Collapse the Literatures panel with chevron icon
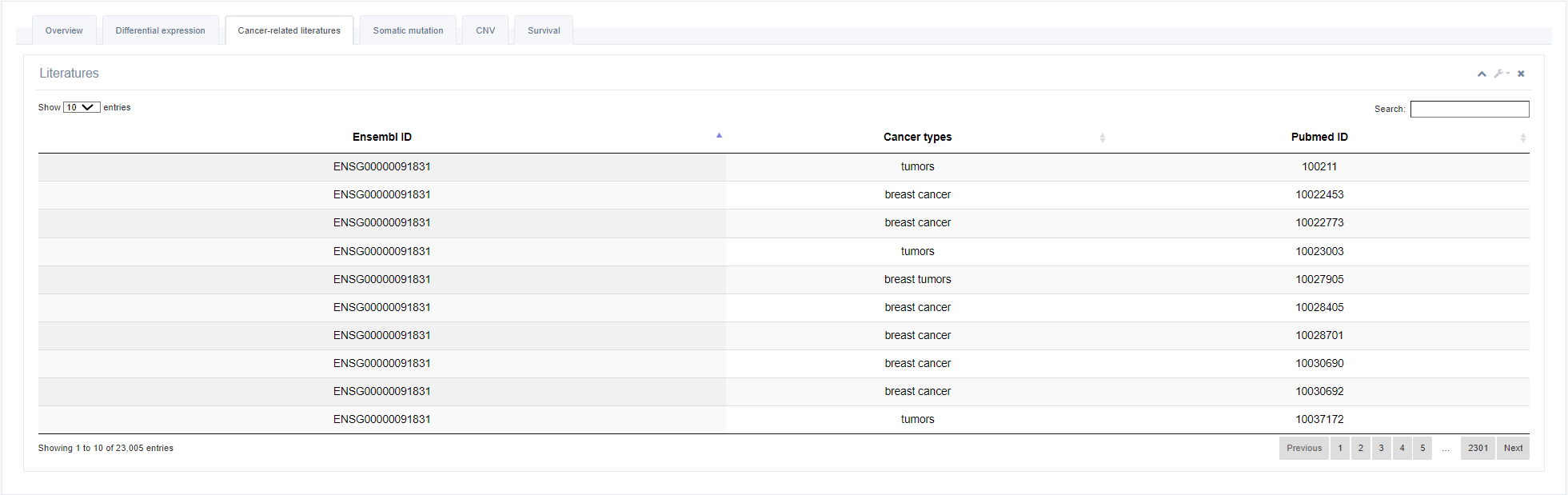 (1482, 74)
